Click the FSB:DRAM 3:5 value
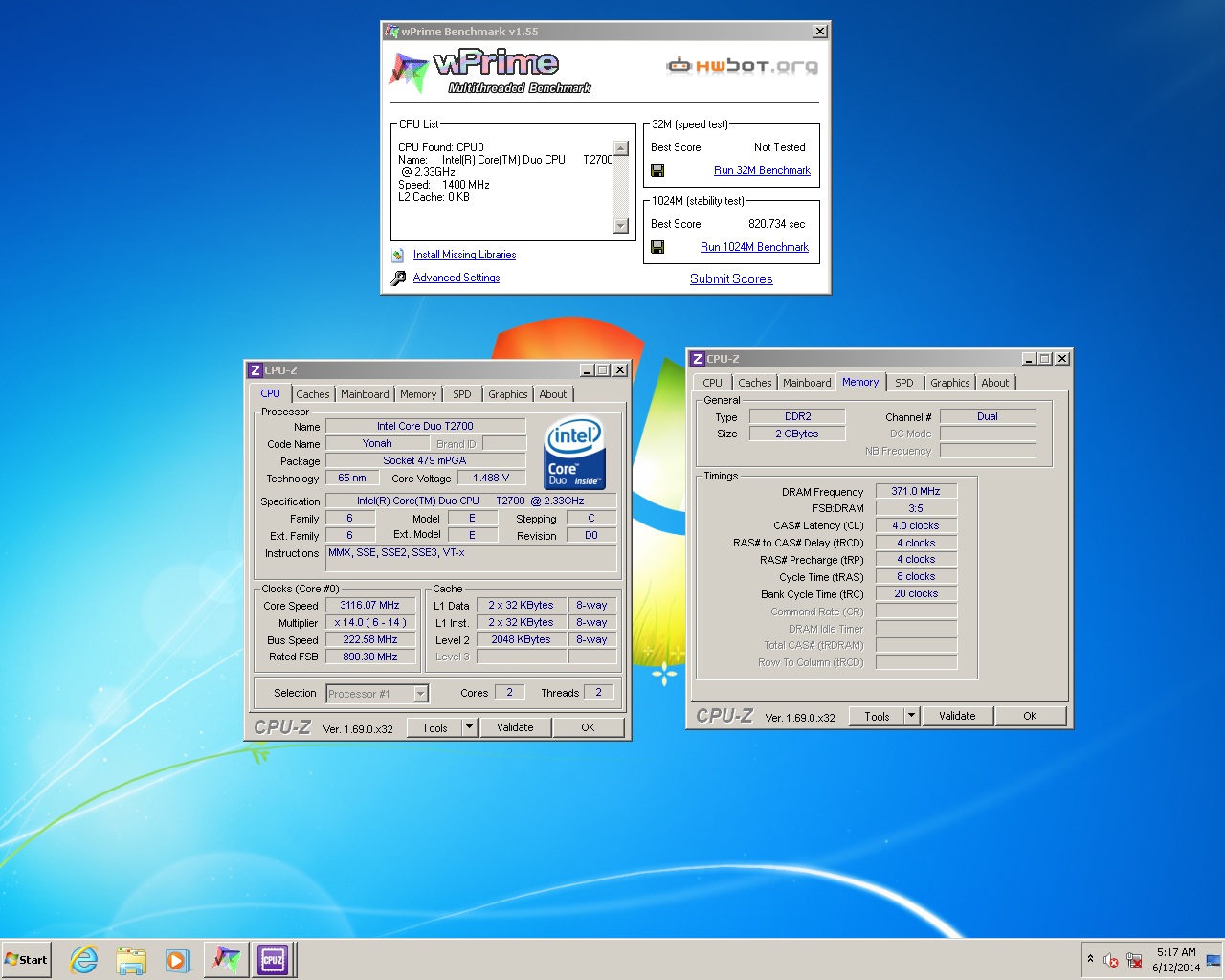1225x980 pixels. pyautogui.click(x=916, y=509)
